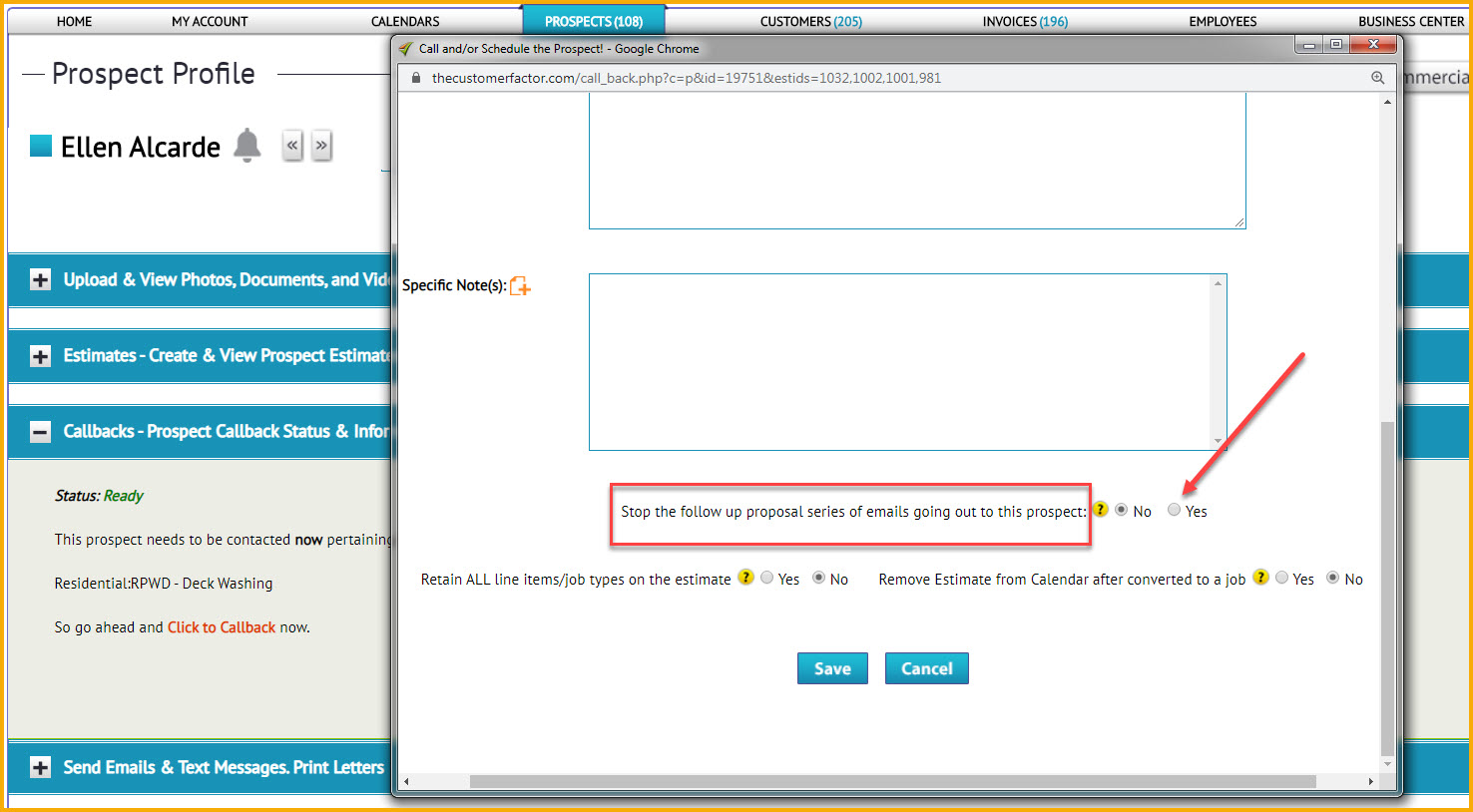Open INVOICES (196) menu
1473x812 pixels.
click(x=1025, y=21)
